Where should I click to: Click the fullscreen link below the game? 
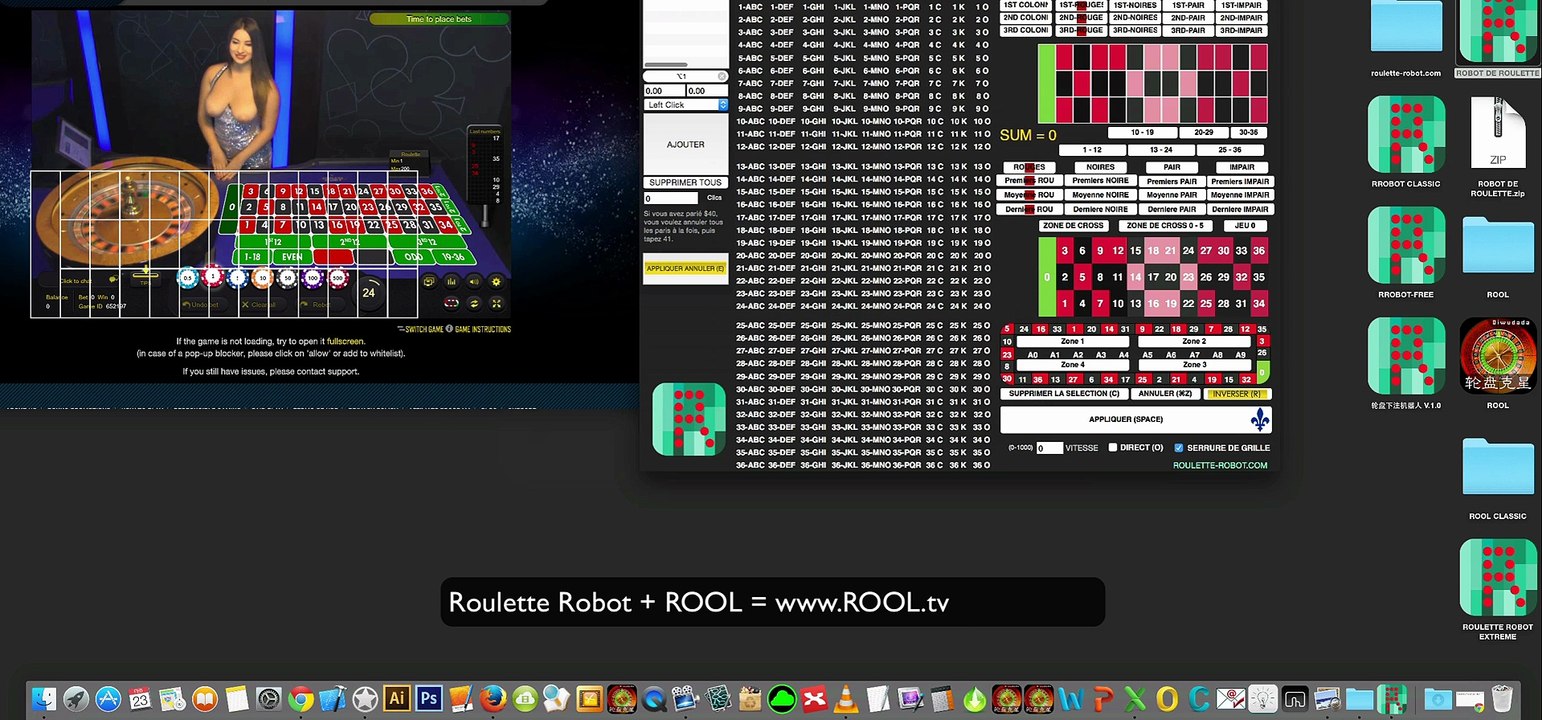pyautogui.click(x=346, y=341)
